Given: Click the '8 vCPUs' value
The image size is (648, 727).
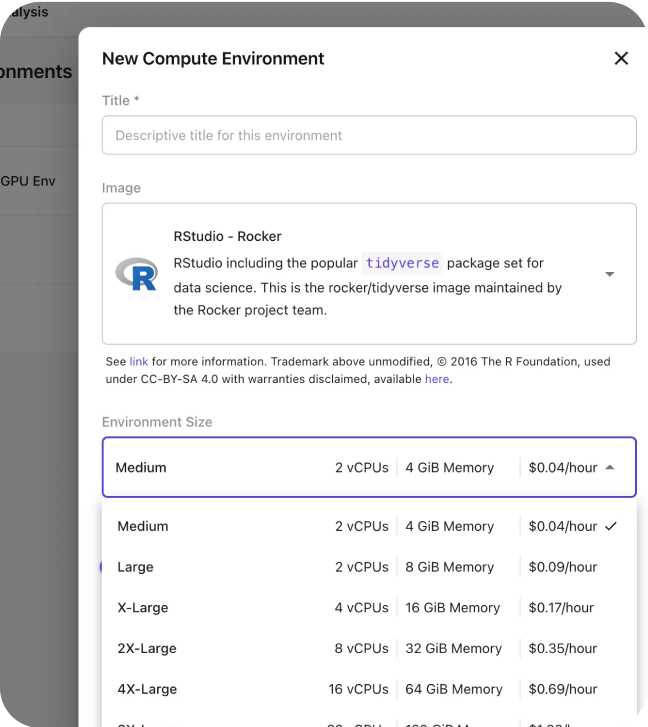Looking at the screenshot, I should point(362,649).
